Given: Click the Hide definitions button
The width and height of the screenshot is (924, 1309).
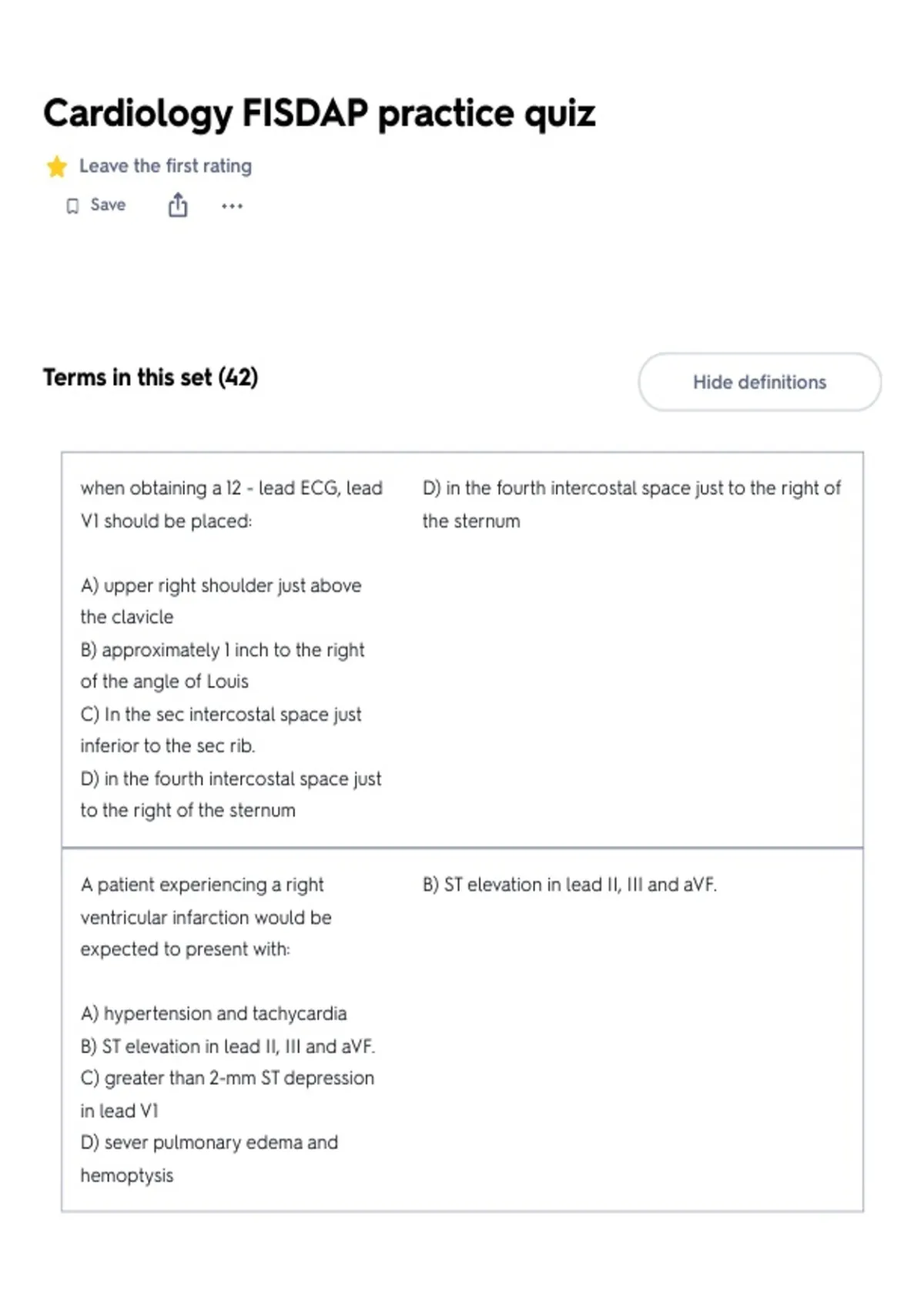Looking at the screenshot, I should click(759, 382).
